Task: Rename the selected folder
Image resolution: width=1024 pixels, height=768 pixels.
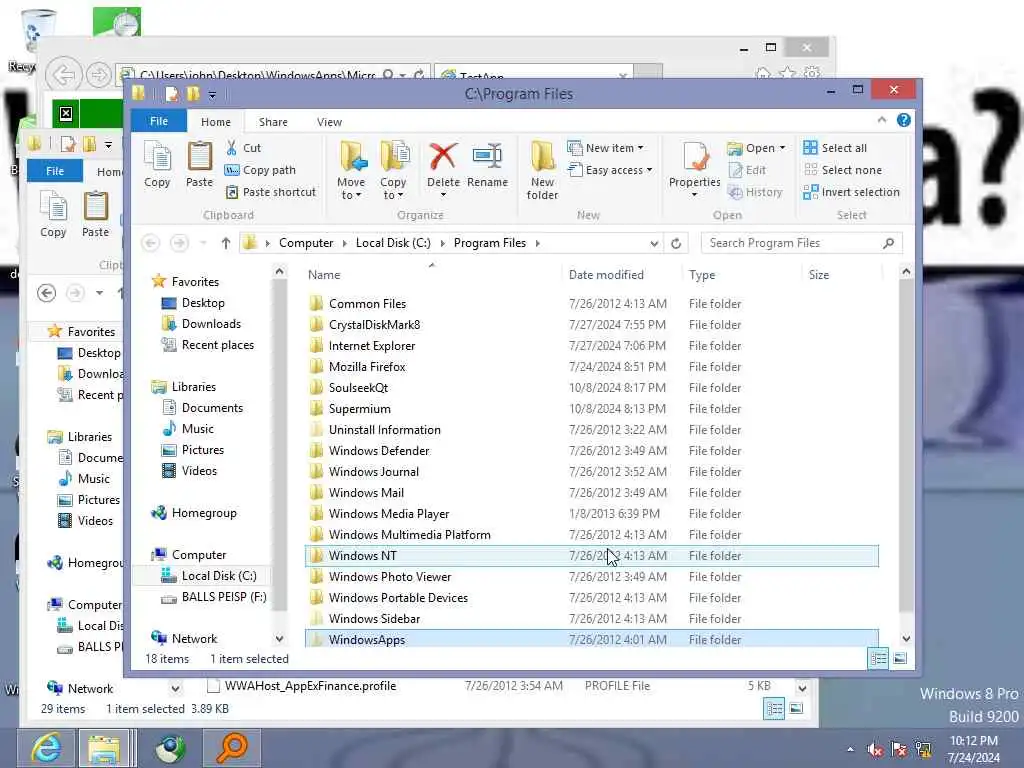Action: pos(487,165)
